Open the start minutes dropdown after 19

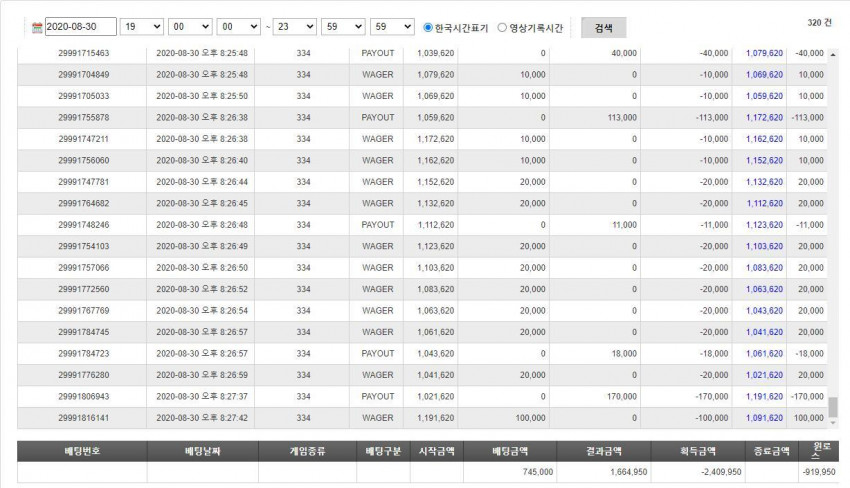click(190, 27)
